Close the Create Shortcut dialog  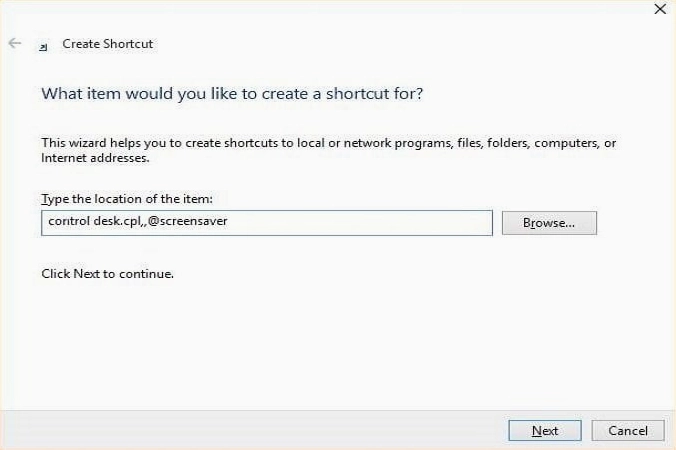(659, 9)
